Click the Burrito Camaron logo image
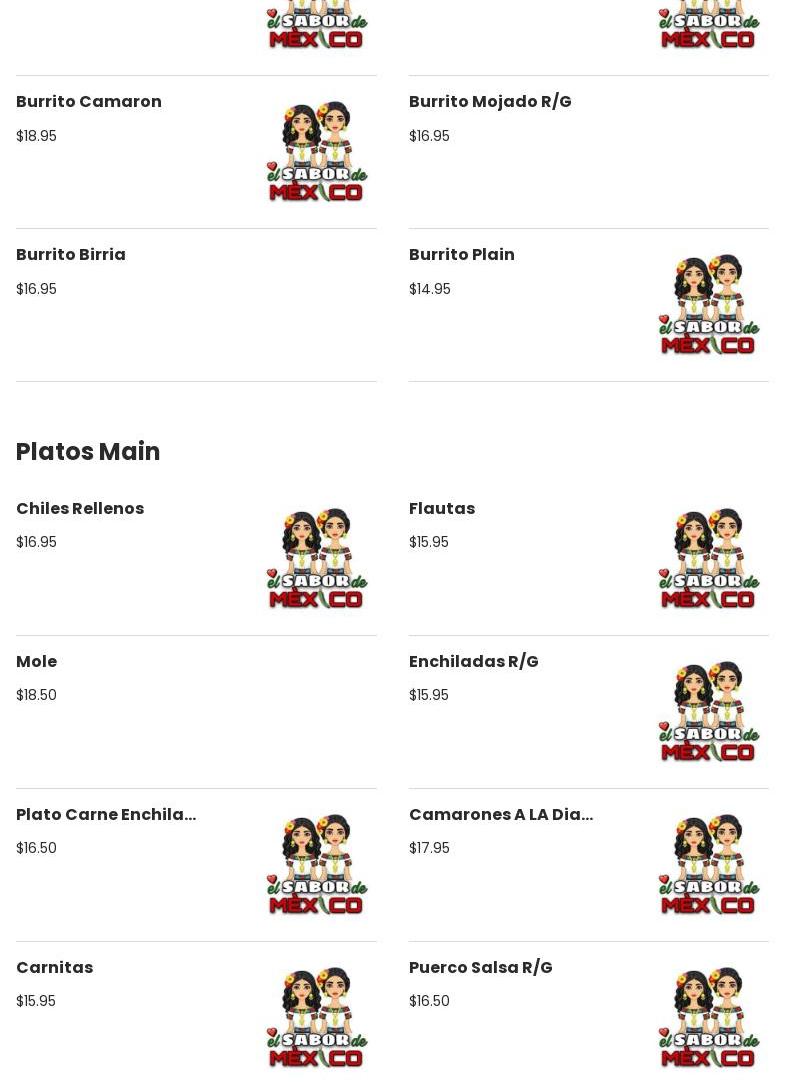The image size is (785, 1083). coord(317,152)
